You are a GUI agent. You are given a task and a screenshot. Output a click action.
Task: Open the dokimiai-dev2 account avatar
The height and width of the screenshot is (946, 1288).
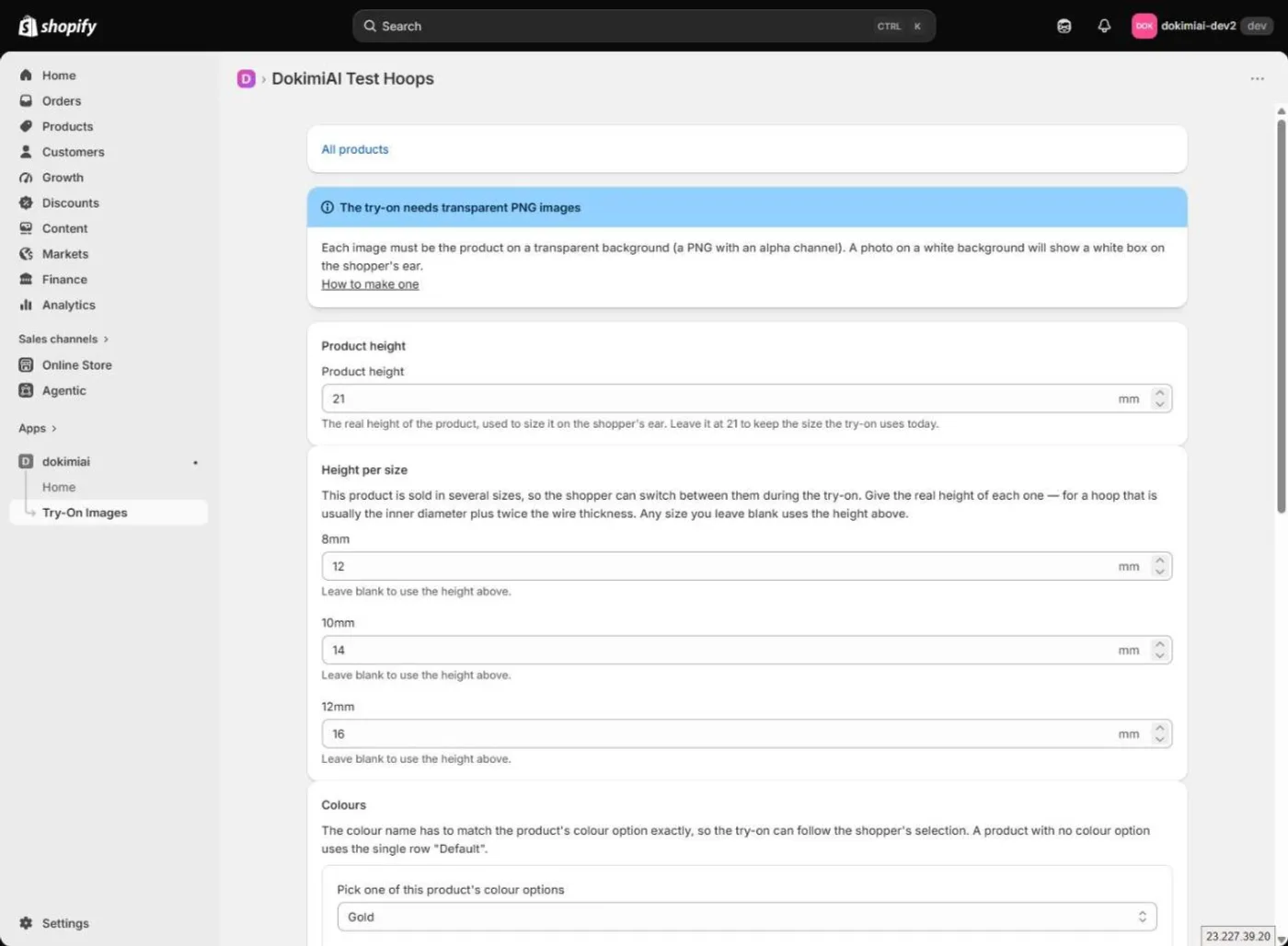pos(1144,26)
